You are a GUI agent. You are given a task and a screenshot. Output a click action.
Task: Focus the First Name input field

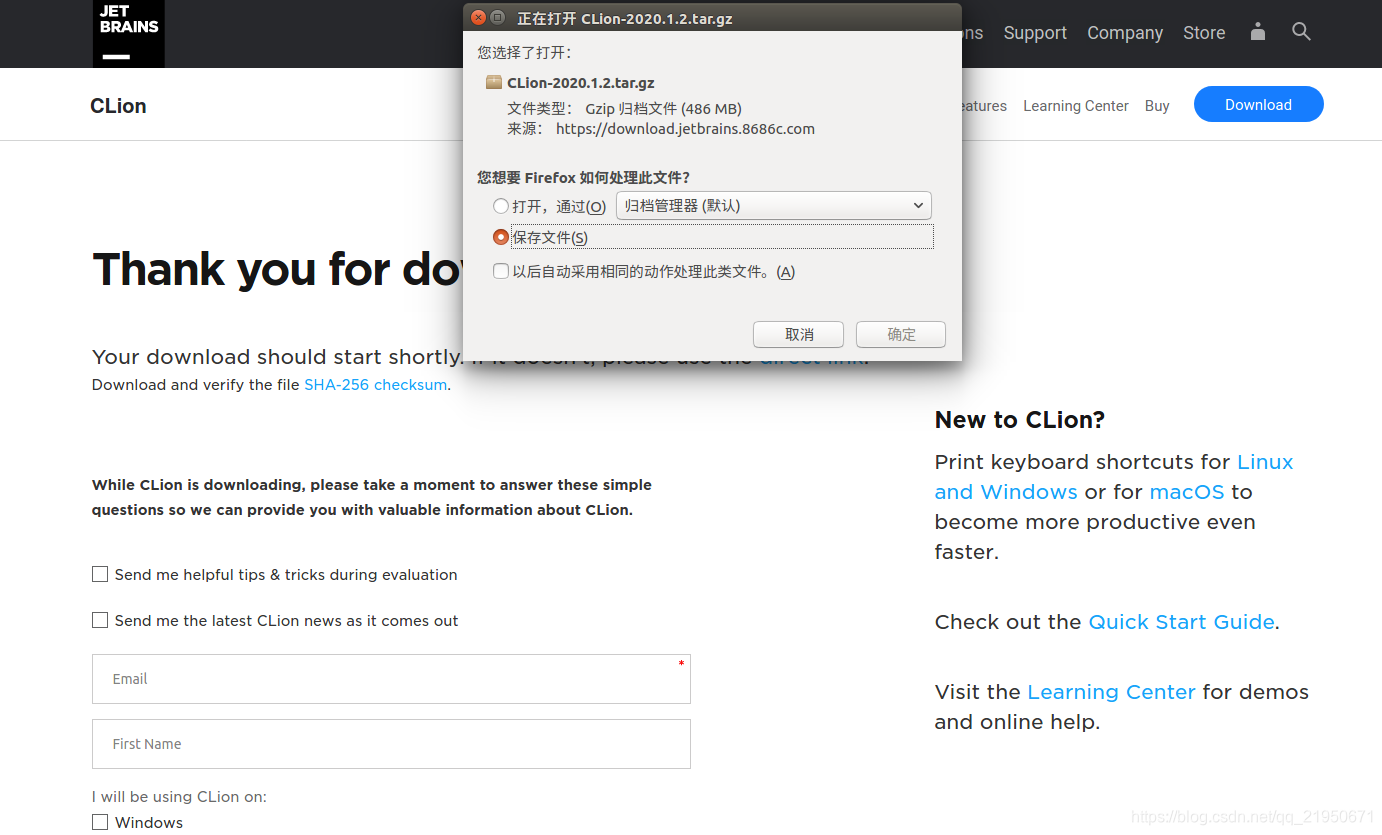pyautogui.click(x=391, y=744)
